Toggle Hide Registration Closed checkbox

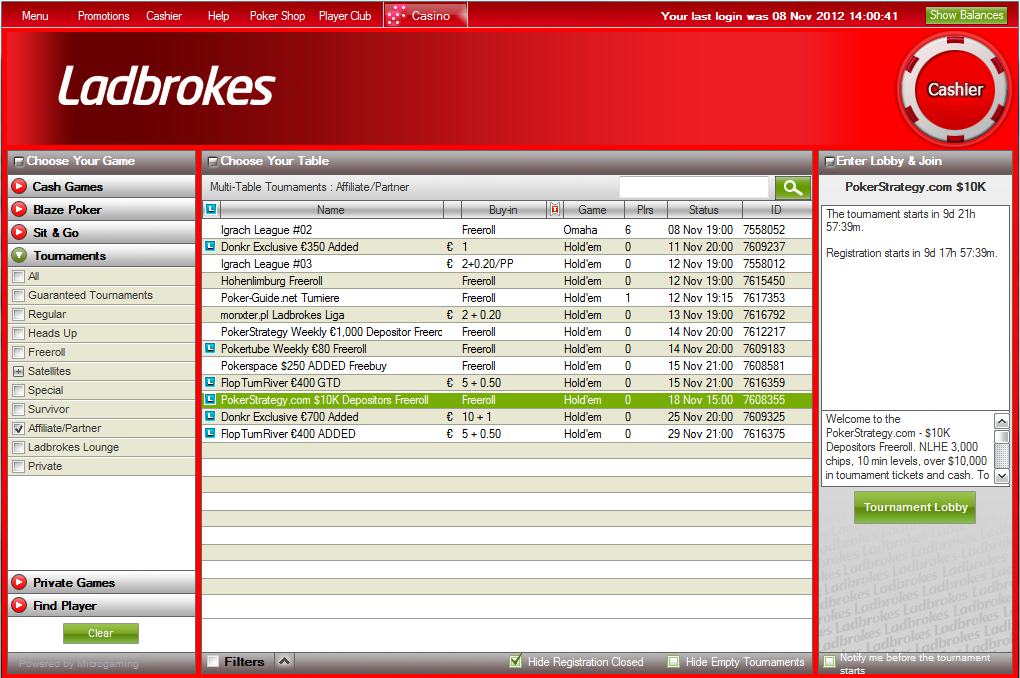click(x=516, y=661)
